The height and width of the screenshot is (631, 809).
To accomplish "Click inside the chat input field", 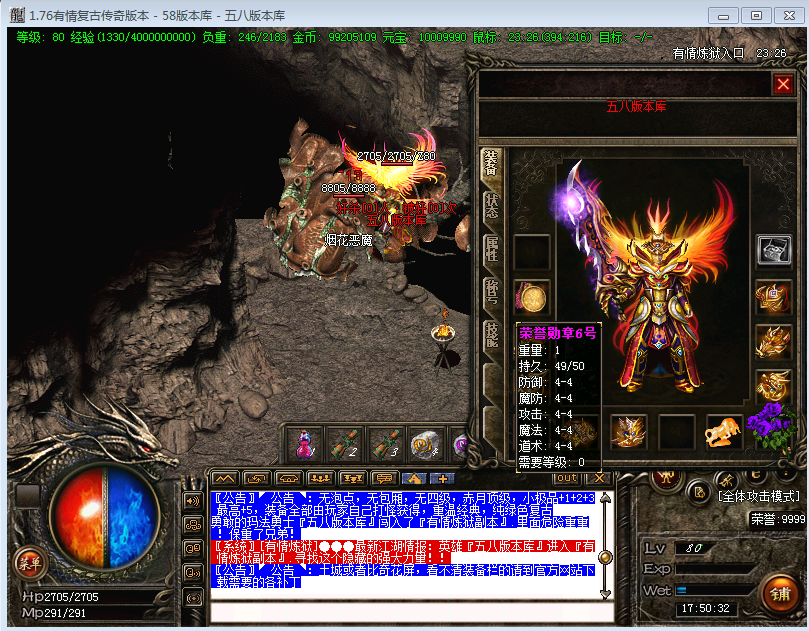I will click(412, 612).
